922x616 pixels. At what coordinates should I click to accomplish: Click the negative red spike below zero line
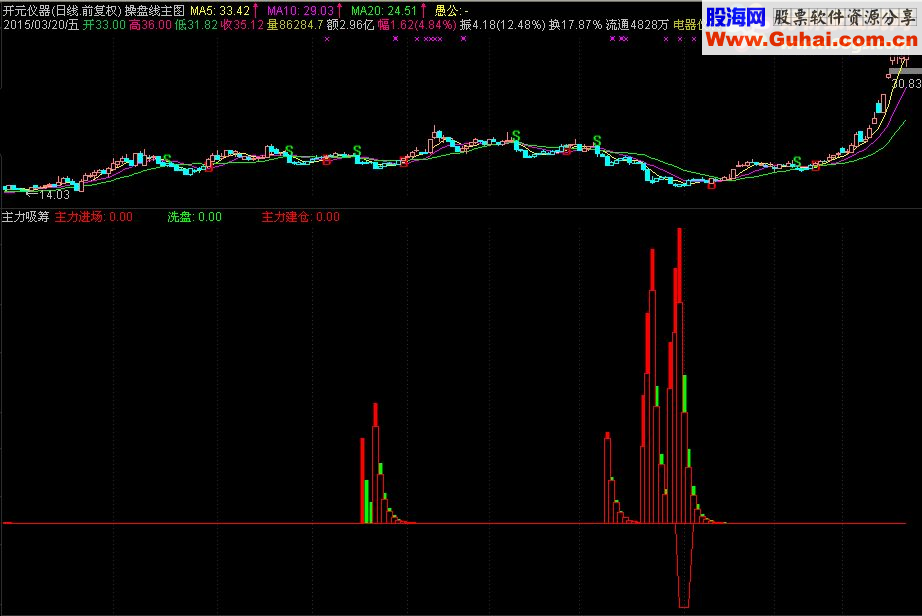tap(684, 565)
